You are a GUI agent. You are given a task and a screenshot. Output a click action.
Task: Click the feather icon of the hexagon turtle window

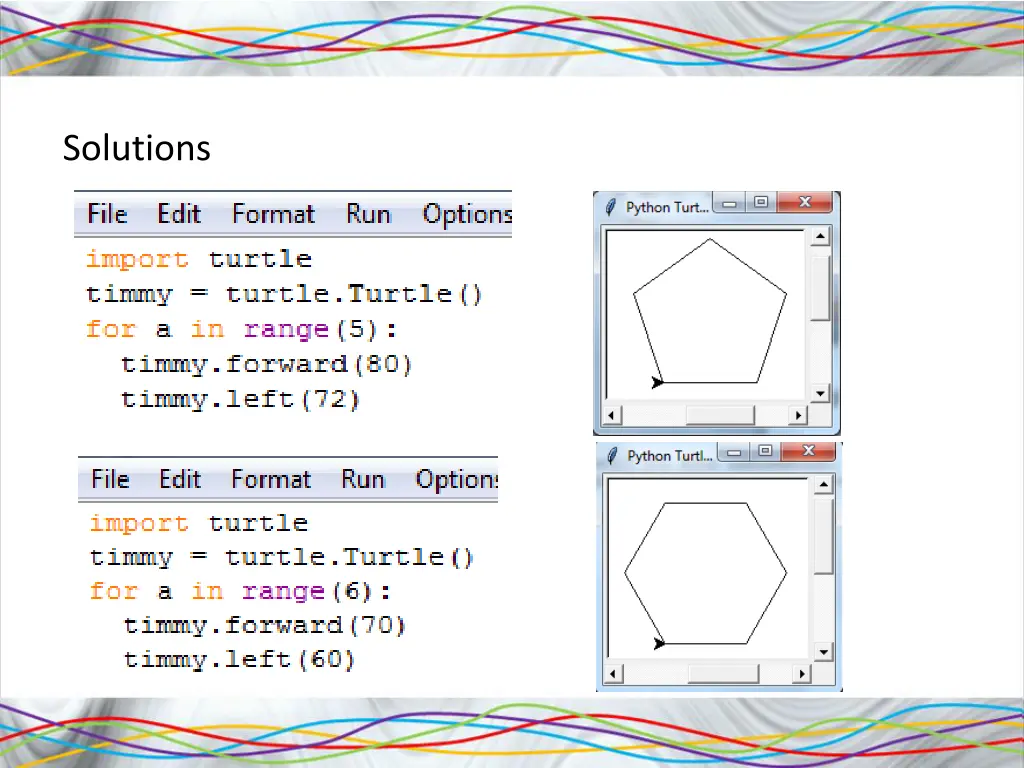point(613,455)
